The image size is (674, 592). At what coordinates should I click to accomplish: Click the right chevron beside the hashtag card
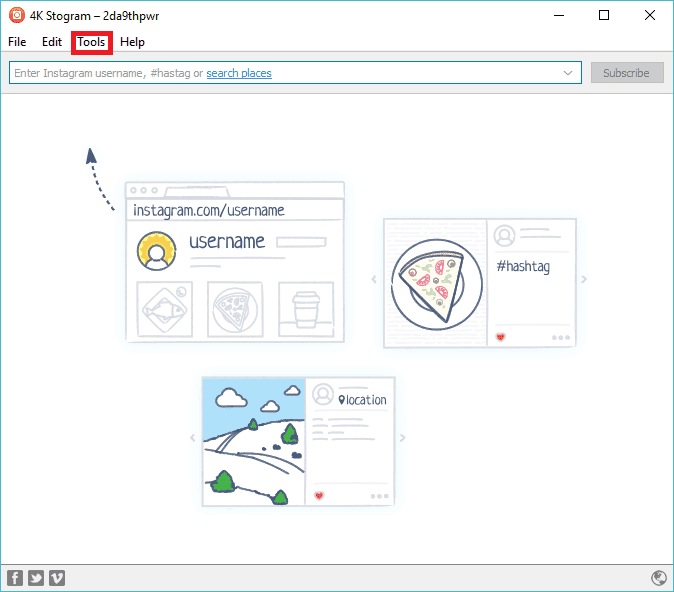click(x=584, y=279)
